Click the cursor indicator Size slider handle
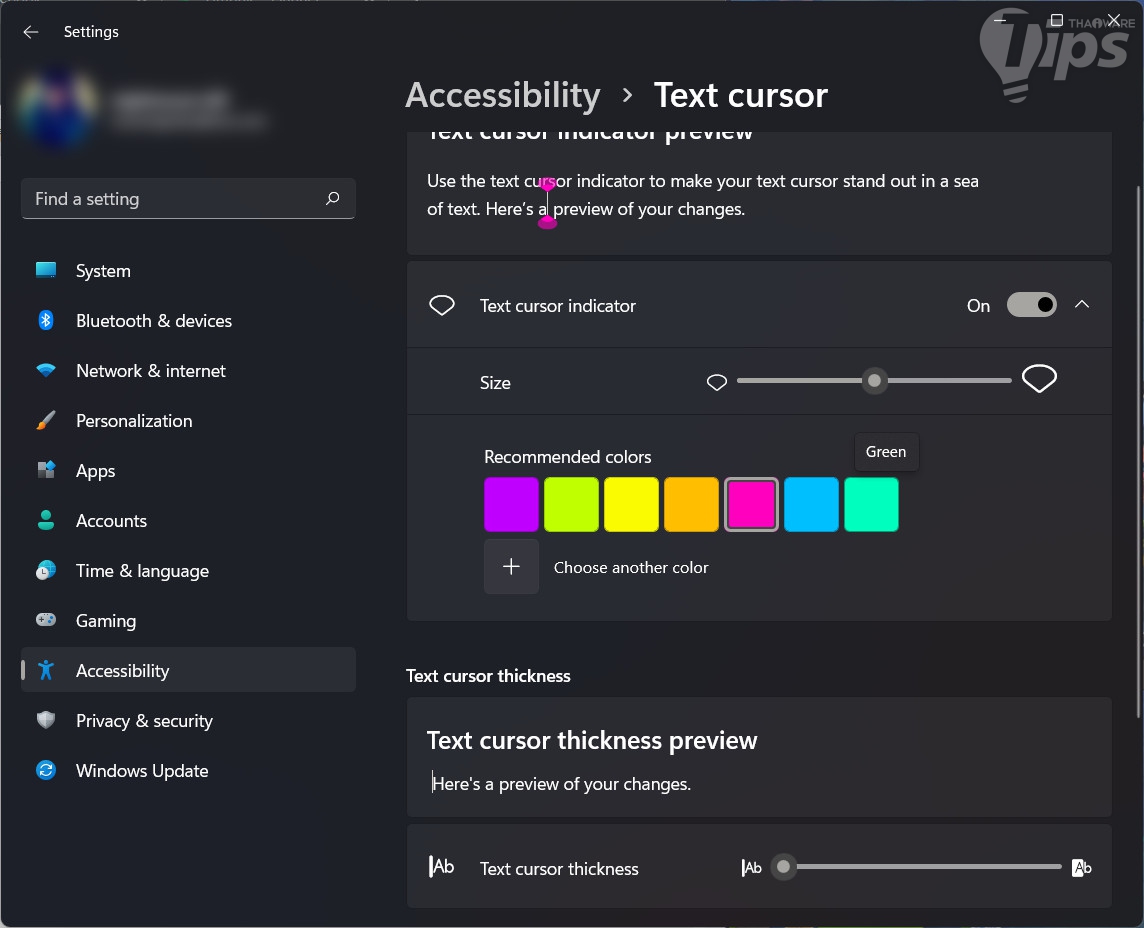Viewport: 1144px width, 928px height. click(x=874, y=380)
